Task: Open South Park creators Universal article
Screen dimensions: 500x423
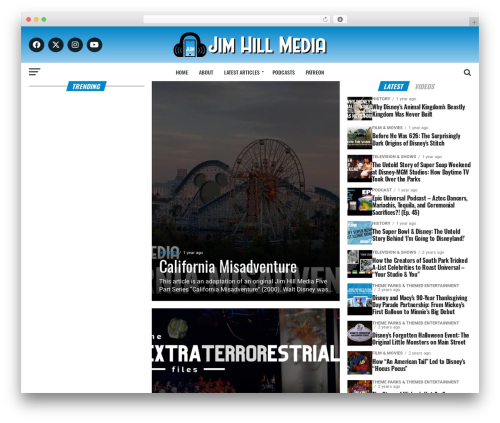Action: coord(420,267)
